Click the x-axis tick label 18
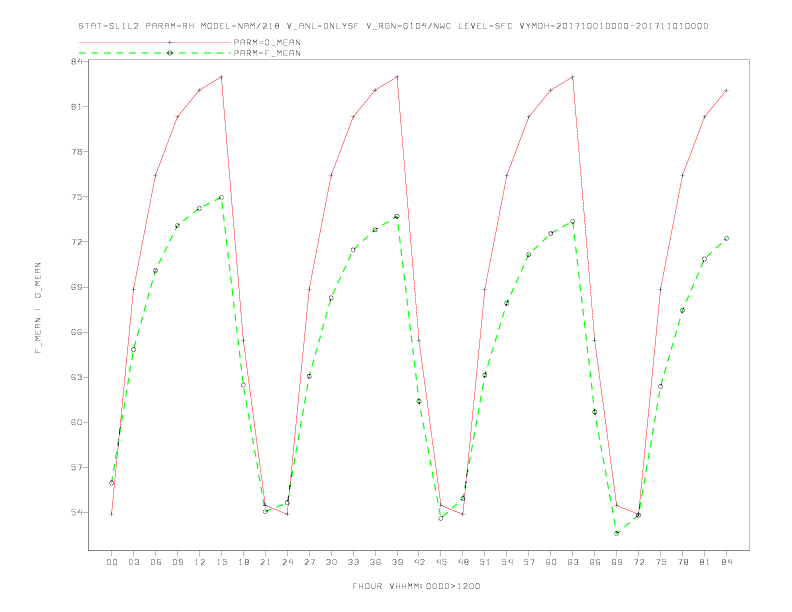The height and width of the screenshot is (612, 792). click(x=243, y=562)
